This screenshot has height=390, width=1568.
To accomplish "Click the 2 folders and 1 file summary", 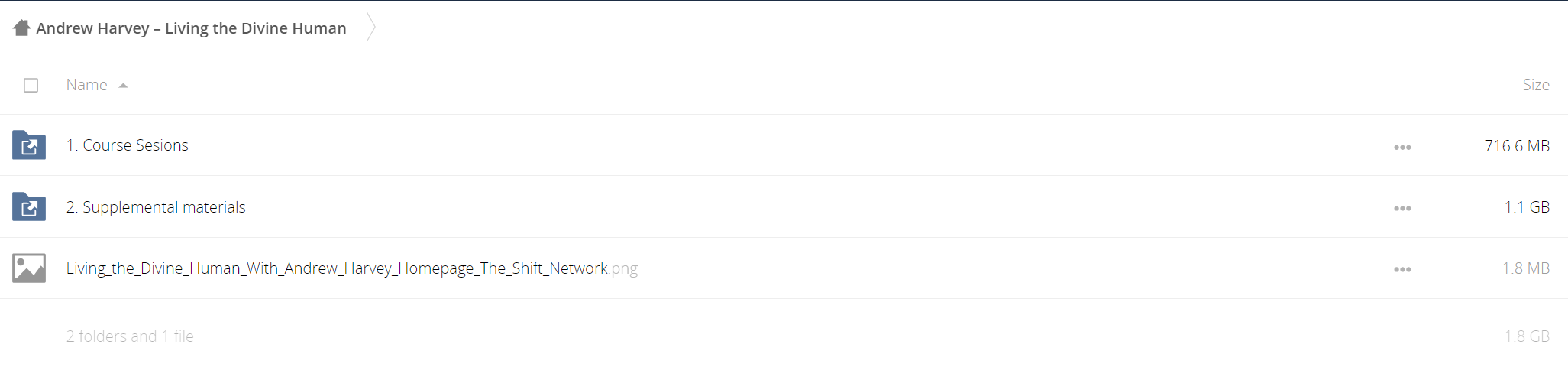I will [x=130, y=336].
